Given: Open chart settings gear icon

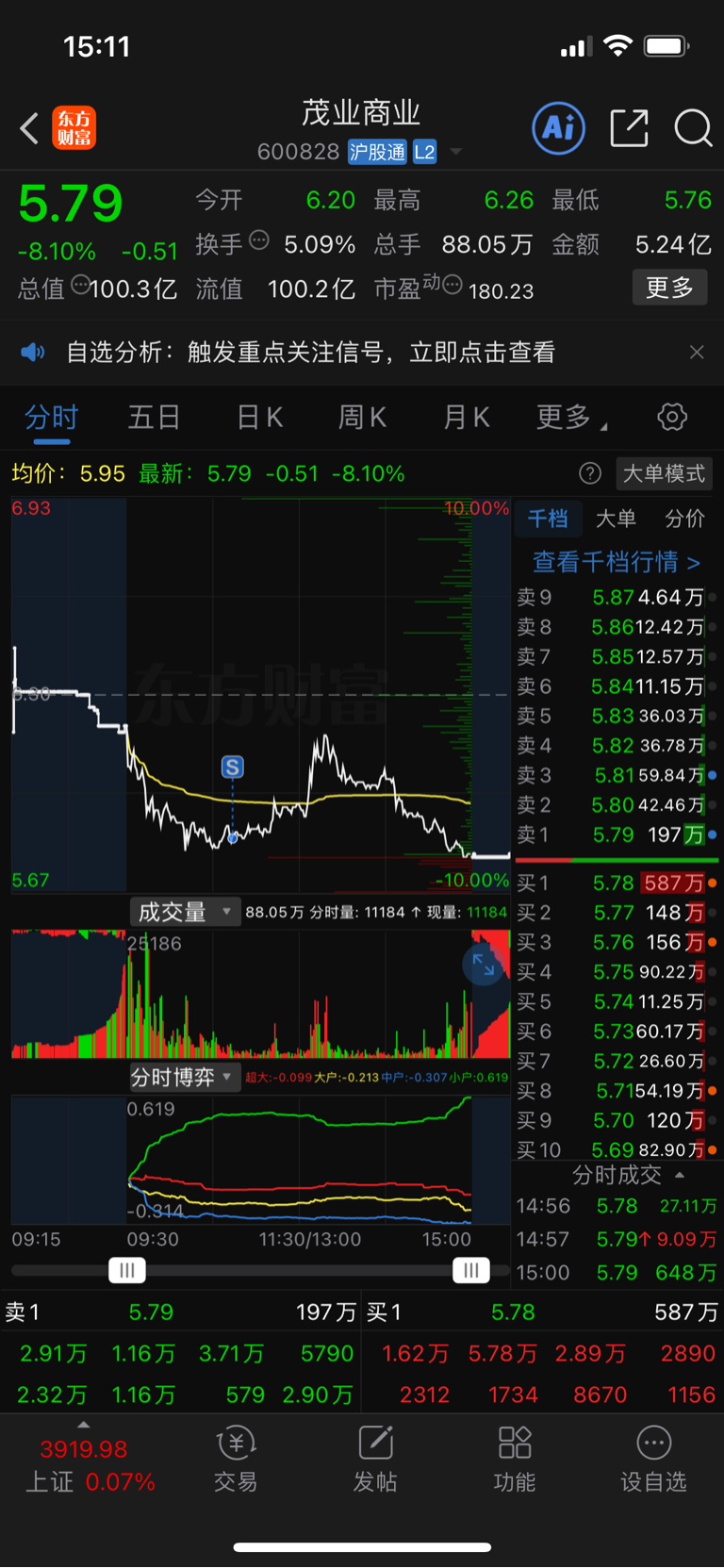Looking at the screenshot, I should (x=672, y=417).
